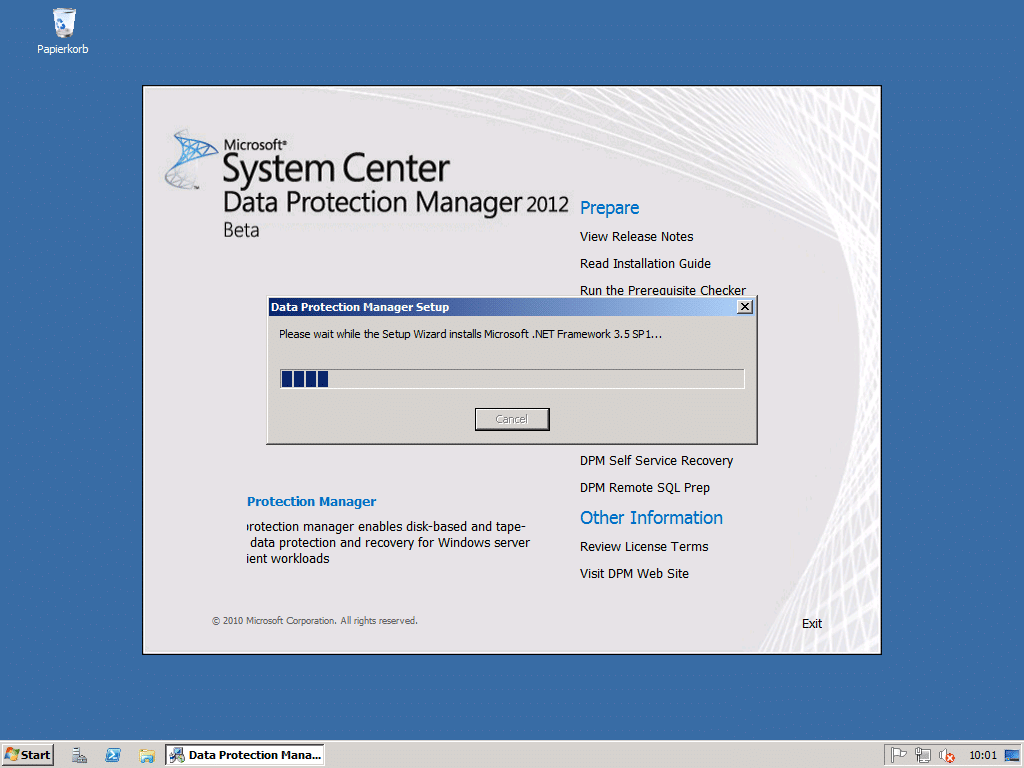Image resolution: width=1024 pixels, height=768 pixels.
Task: Click the Other Information heading
Action: 651,518
